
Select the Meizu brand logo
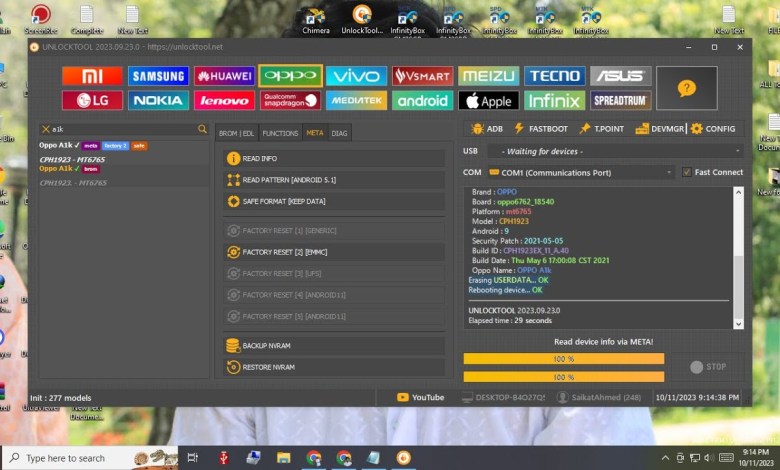click(x=488, y=76)
